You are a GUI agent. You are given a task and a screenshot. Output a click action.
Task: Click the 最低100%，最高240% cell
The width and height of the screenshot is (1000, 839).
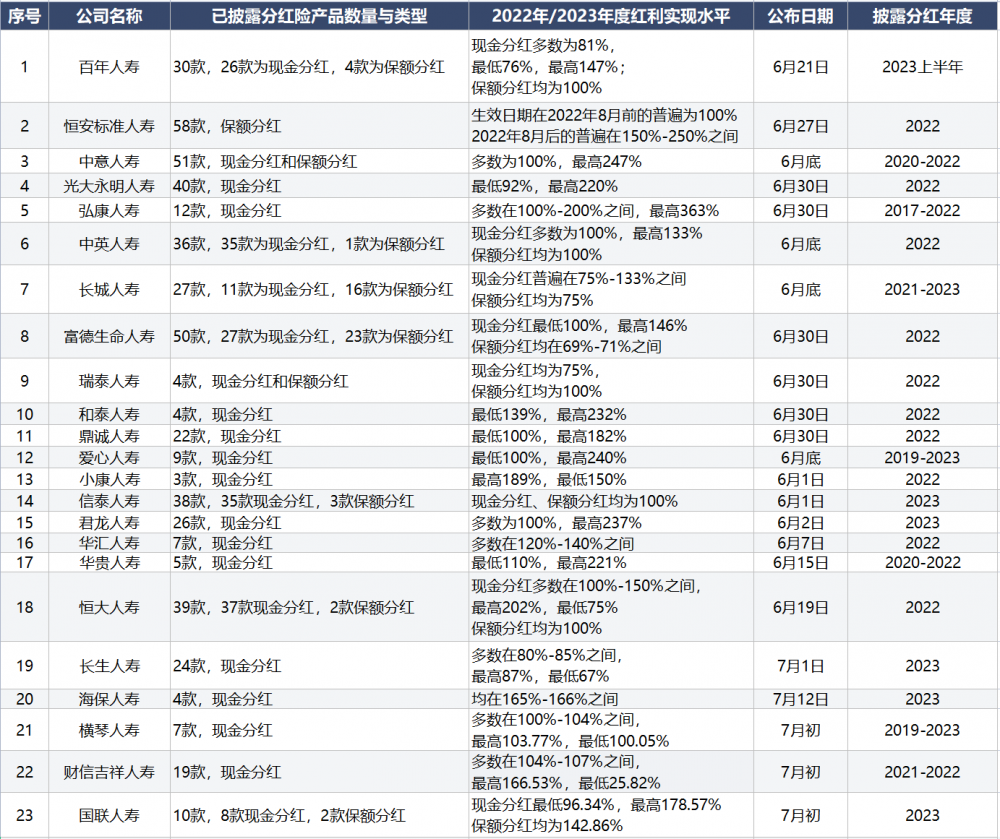coord(610,458)
